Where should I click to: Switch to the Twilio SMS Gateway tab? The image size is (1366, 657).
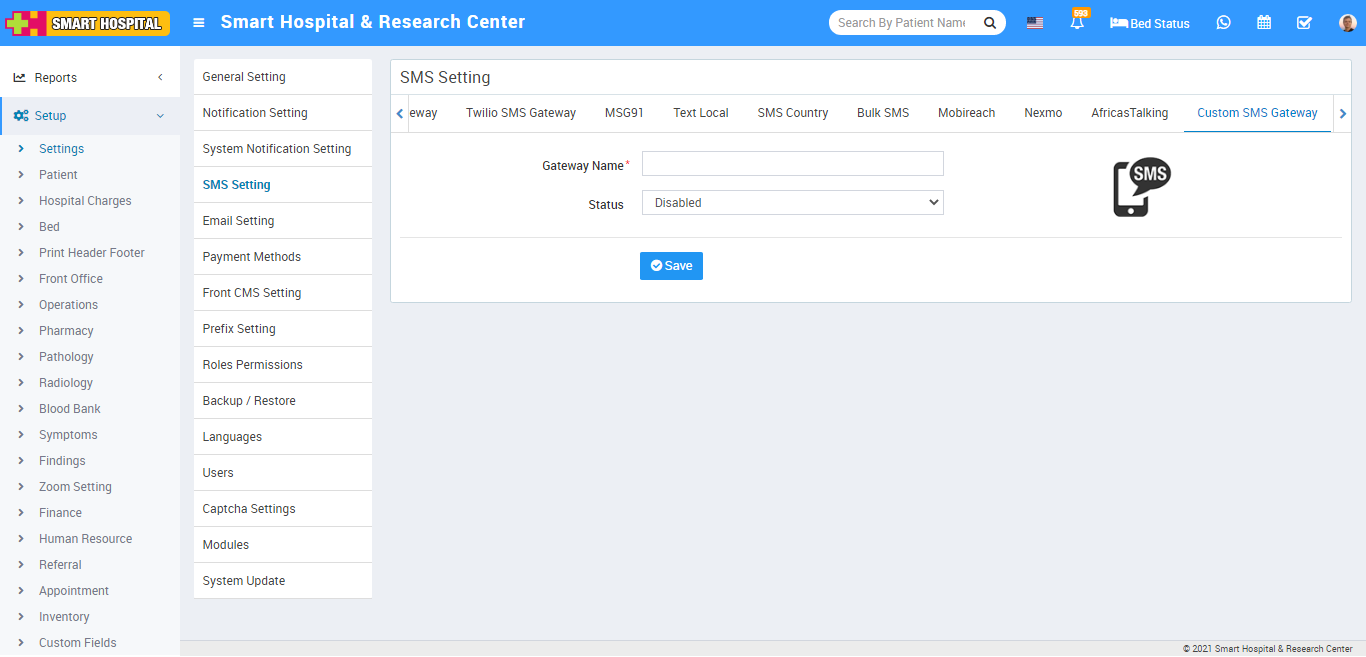(521, 113)
